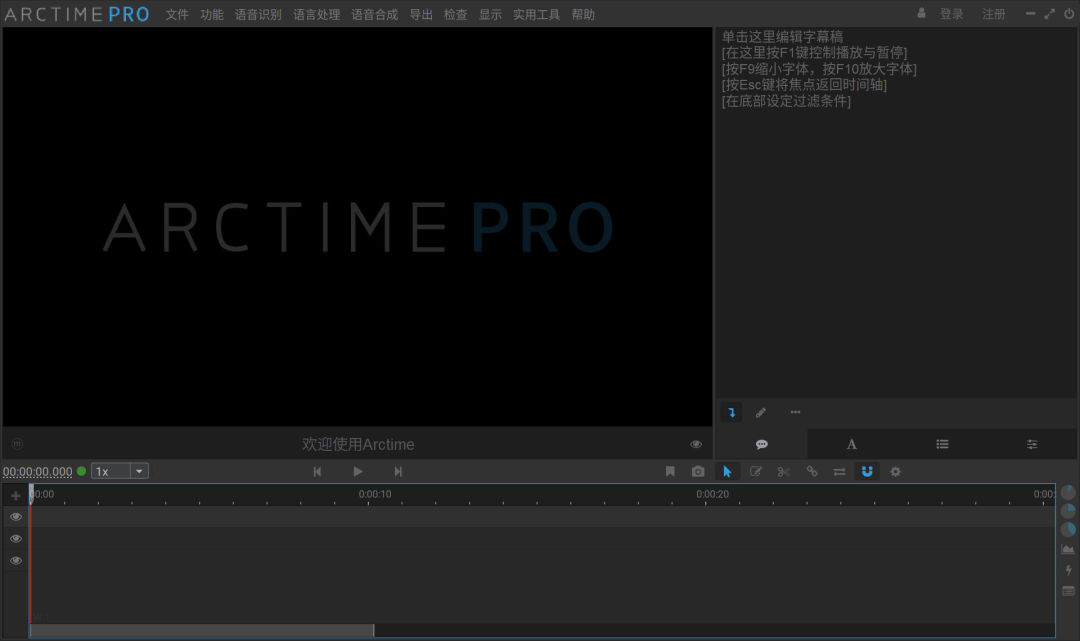The width and height of the screenshot is (1080, 641).
Task: Click the play button
Action: (357, 472)
